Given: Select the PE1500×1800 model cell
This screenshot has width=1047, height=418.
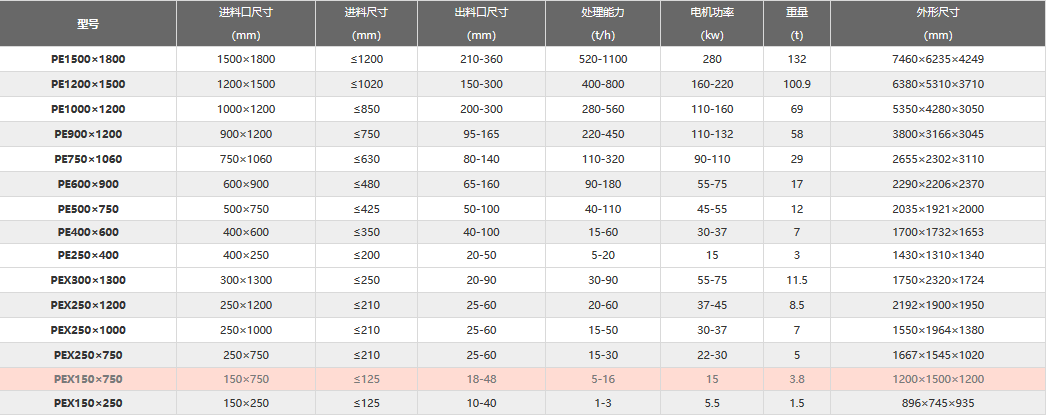Looking at the screenshot, I should coord(88,59).
